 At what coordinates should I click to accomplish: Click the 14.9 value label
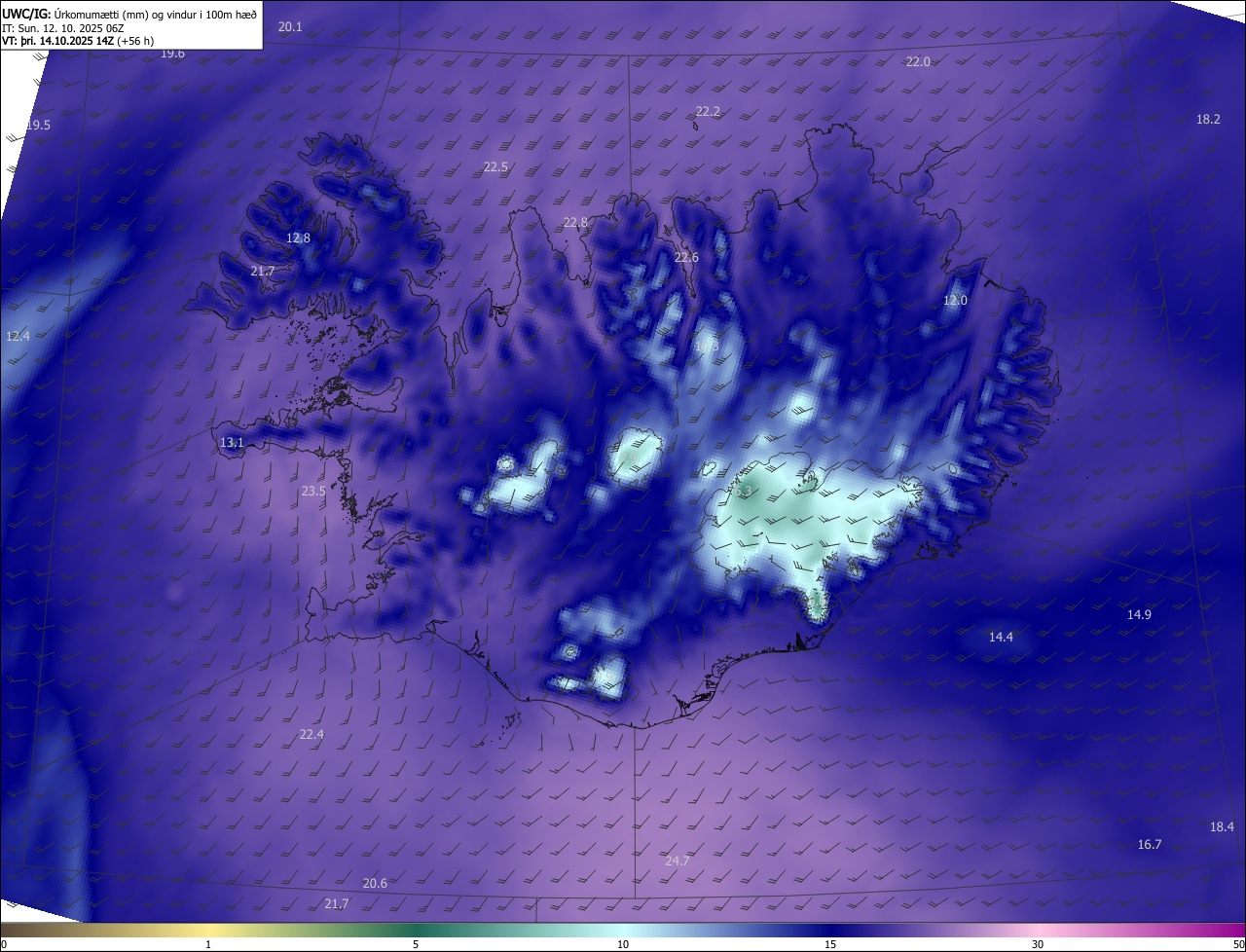click(1139, 615)
